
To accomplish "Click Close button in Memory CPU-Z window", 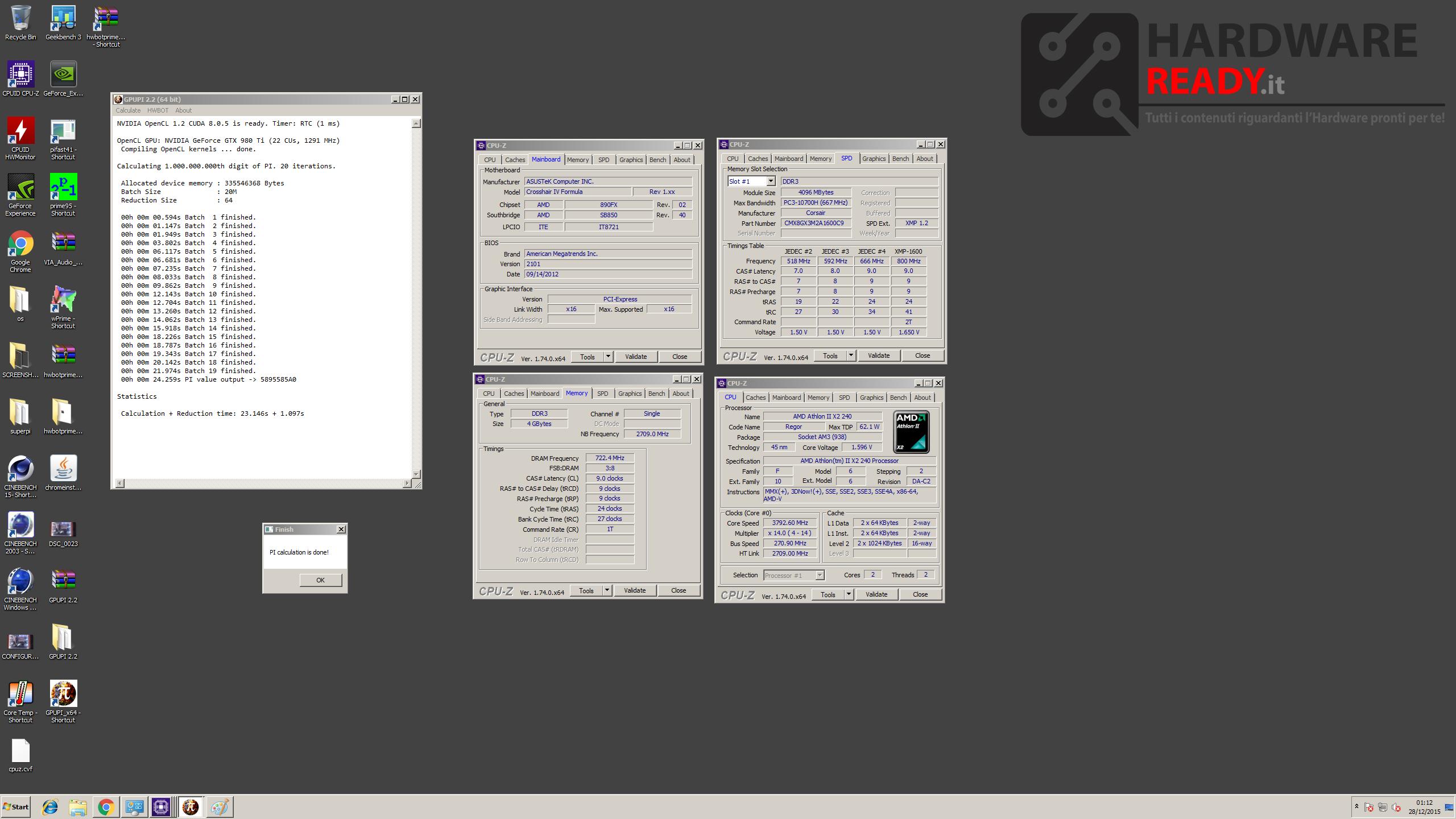I will (x=679, y=590).
